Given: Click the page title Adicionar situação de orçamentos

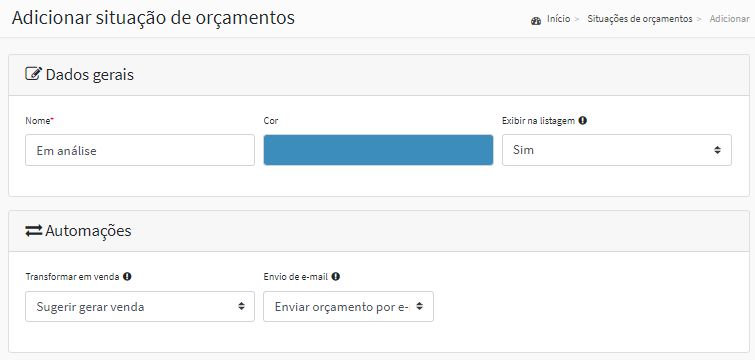Looking at the screenshot, I should (153, 18).
